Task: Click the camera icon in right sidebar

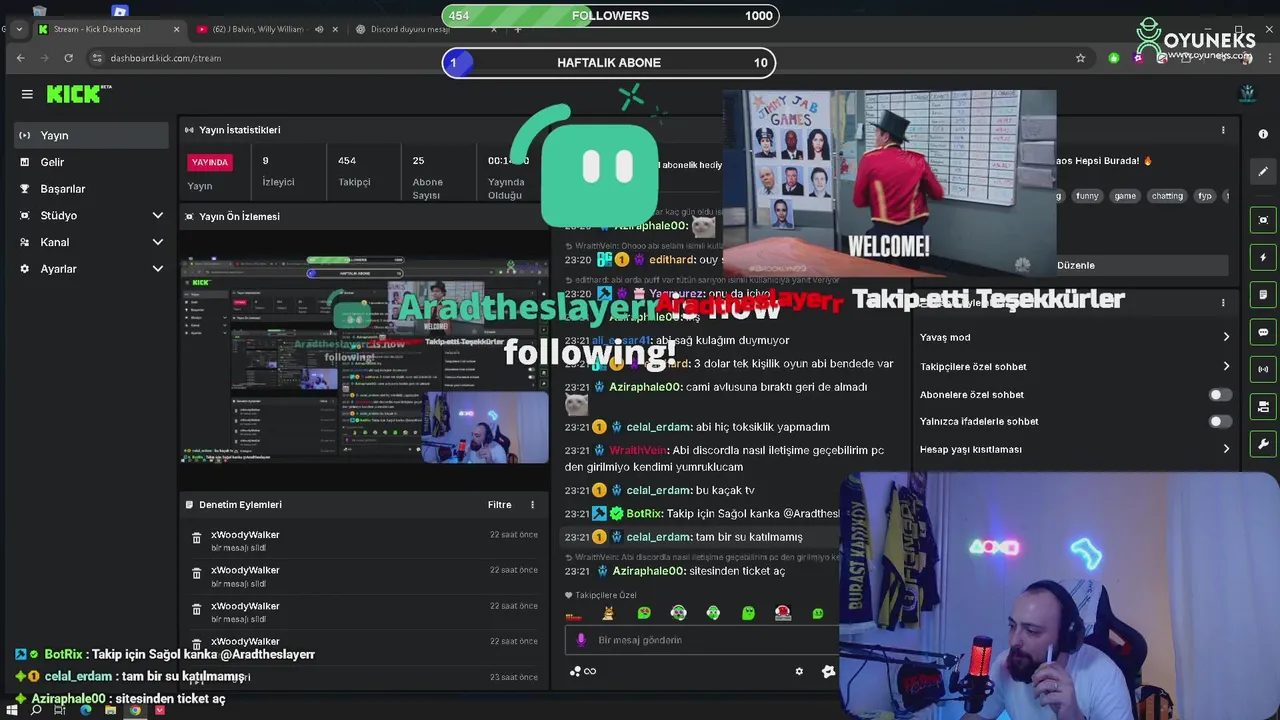Action: [1263, 406]
